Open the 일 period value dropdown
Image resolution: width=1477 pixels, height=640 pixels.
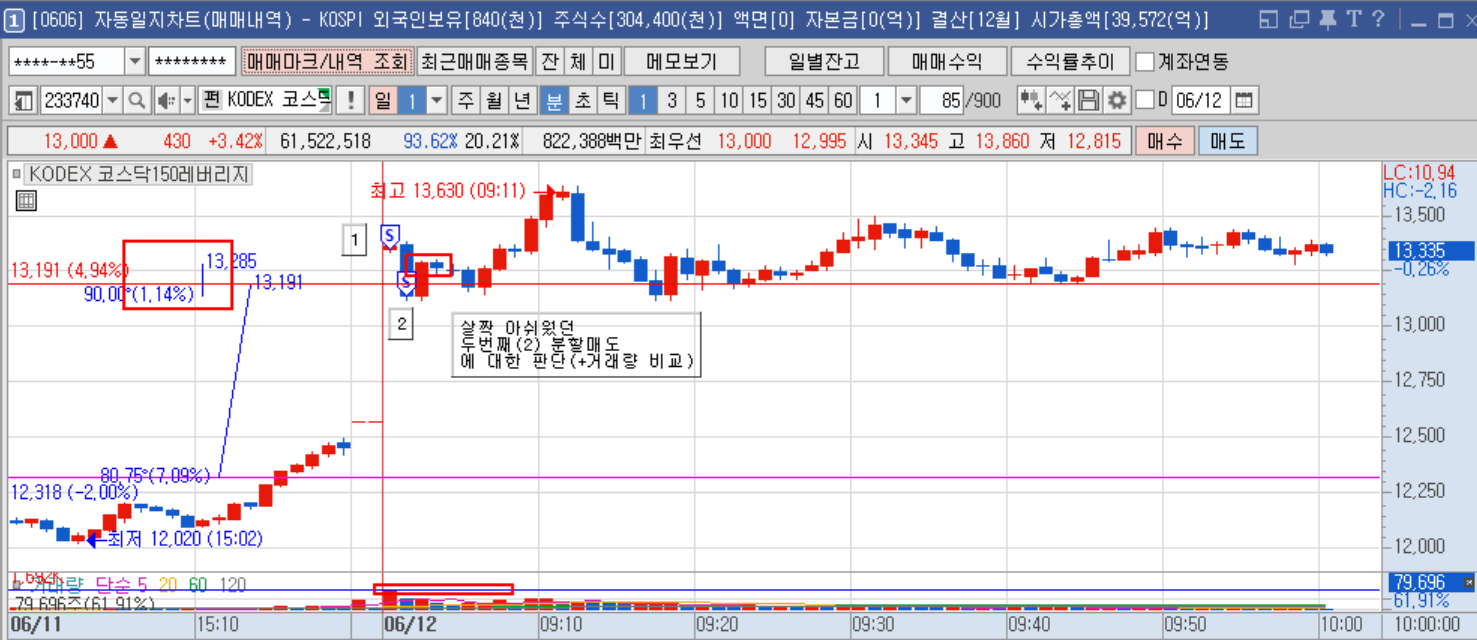pyautogui.click(x=438, y=100)
